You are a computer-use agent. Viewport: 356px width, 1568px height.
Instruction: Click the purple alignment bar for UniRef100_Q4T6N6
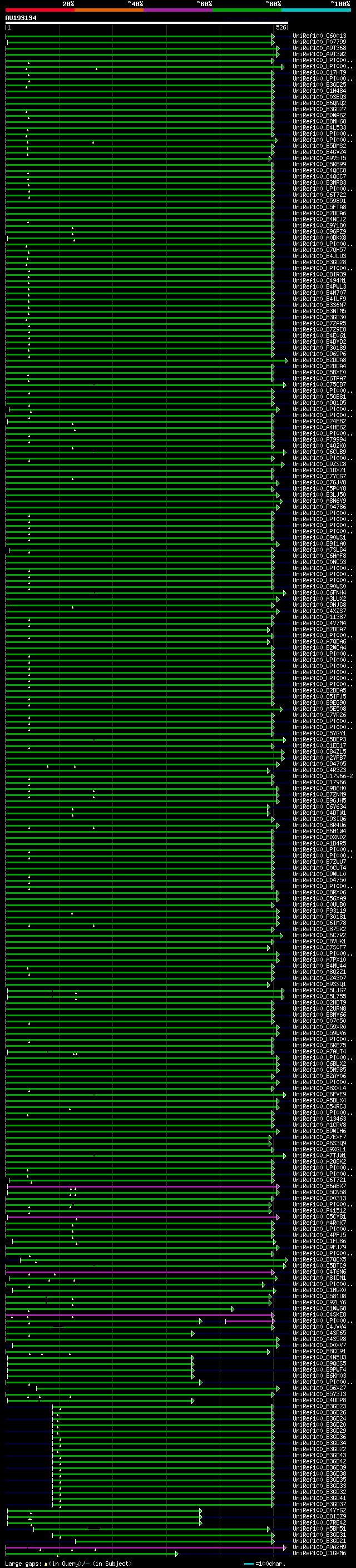coord(141,1272)
